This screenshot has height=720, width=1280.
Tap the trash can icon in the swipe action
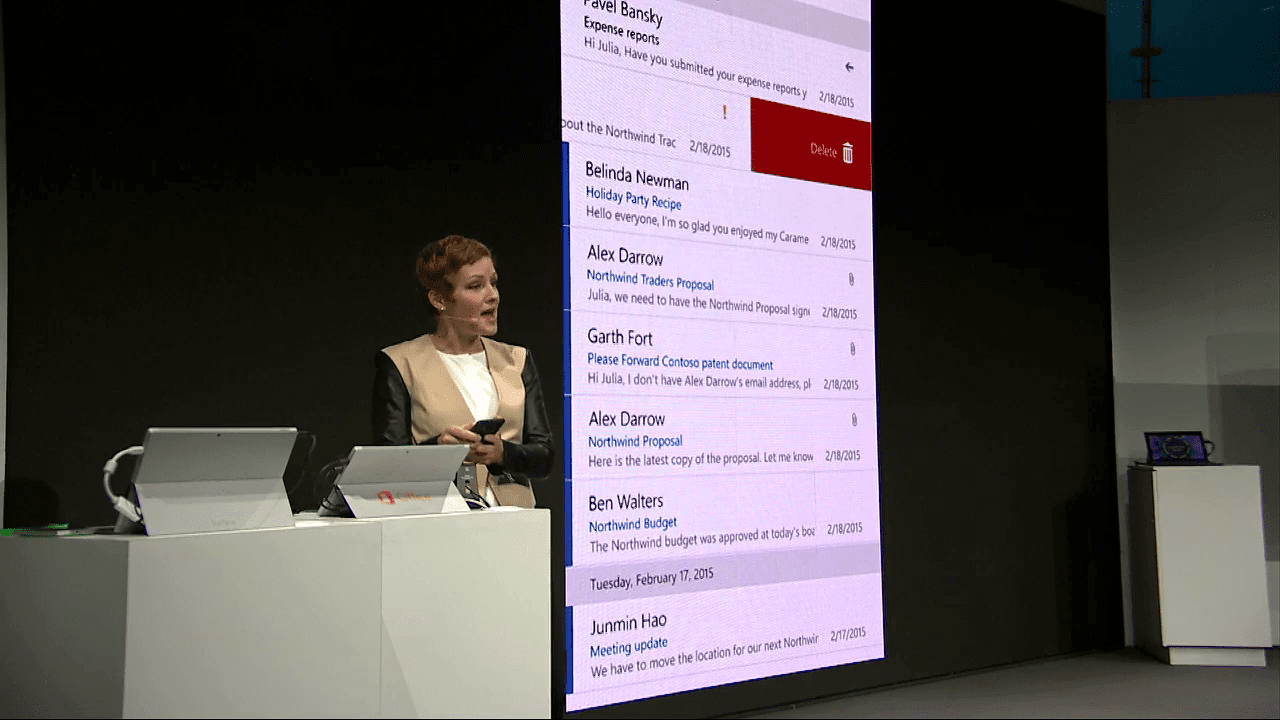coord(848,153)
